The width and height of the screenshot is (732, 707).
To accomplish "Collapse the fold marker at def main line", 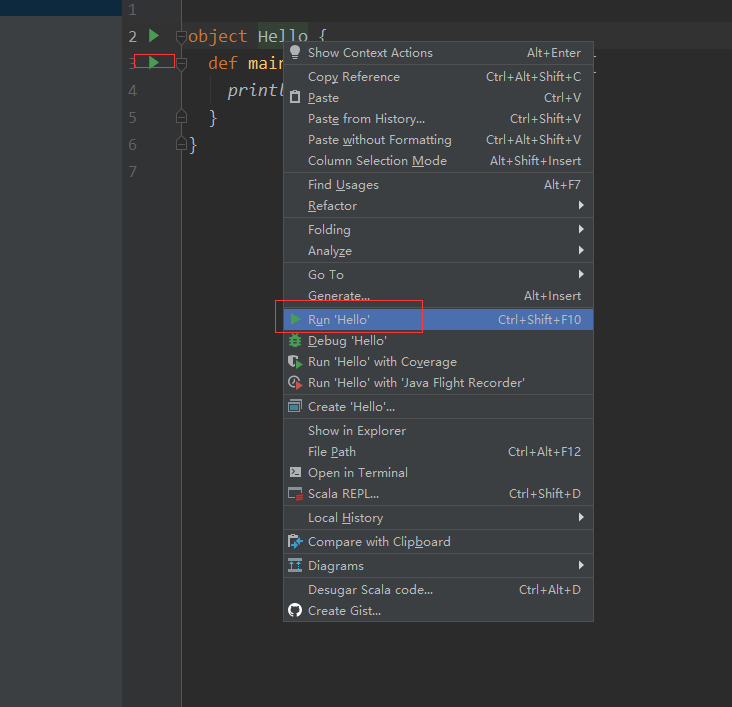I will pos(182,64).
